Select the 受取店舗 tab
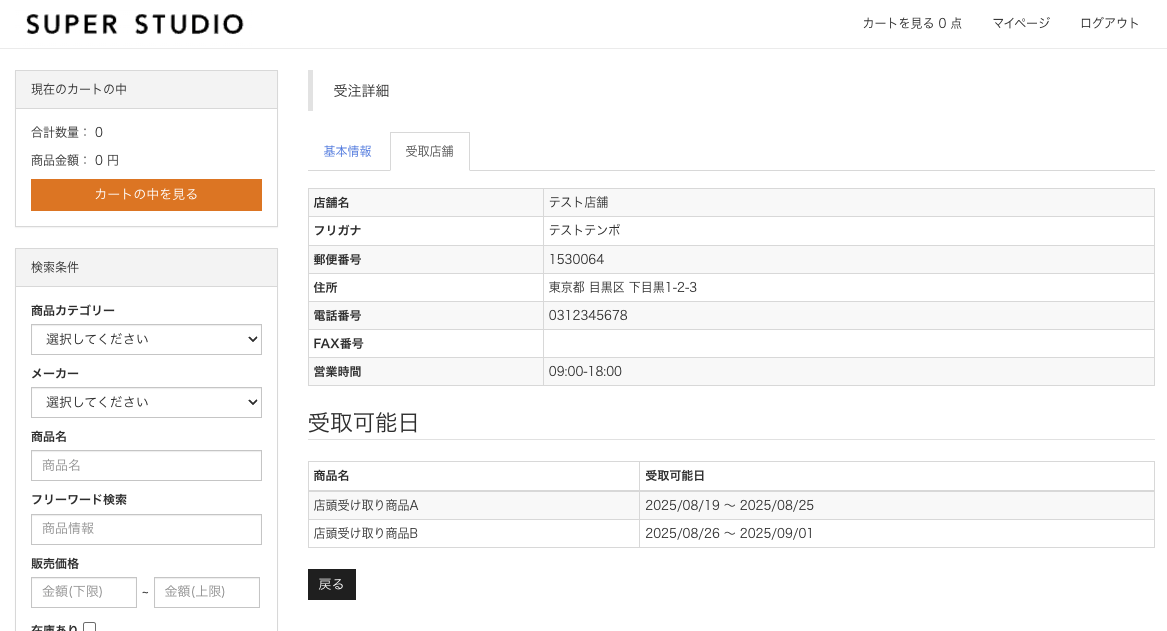 click(429, 152)
